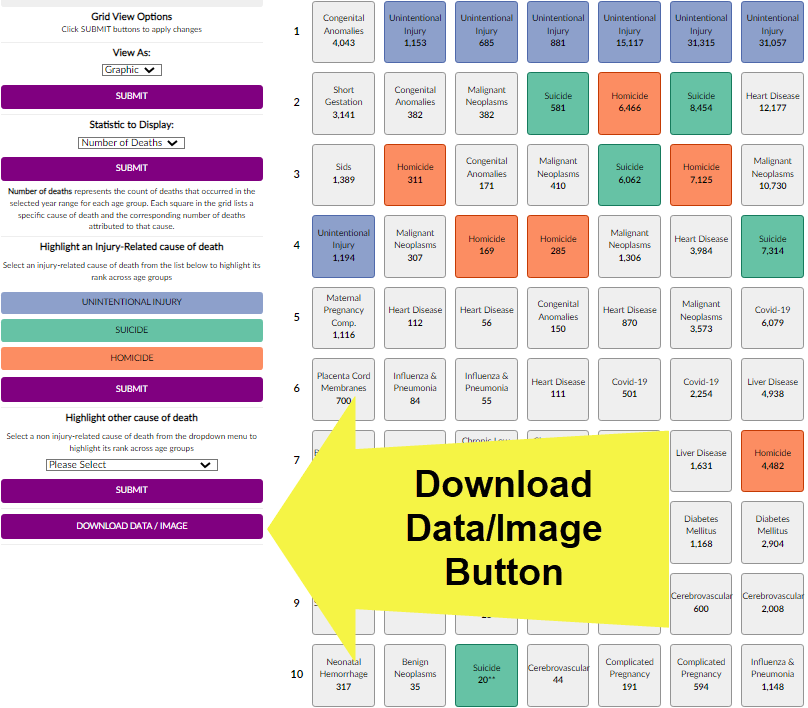This screenshot has height=708, width=808.
Task: Select the Neonatal Hemorrhage 317 square
Action: pos(343,675)
